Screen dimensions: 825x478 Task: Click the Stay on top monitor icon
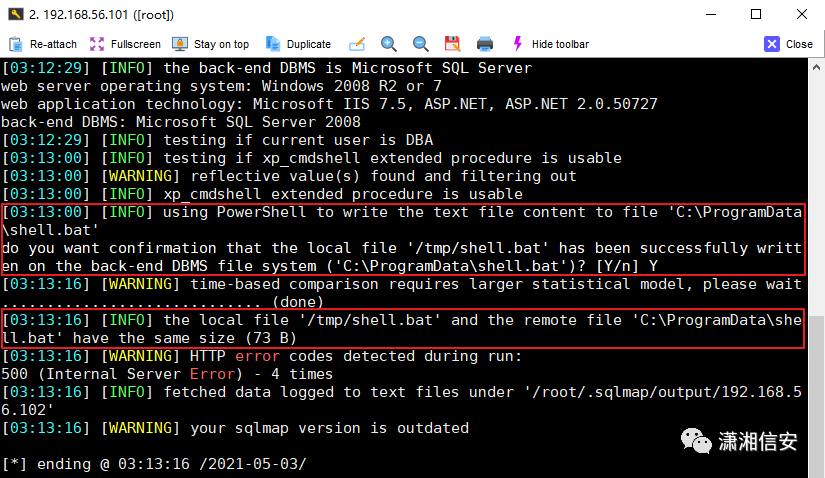[x=180, y=44]
